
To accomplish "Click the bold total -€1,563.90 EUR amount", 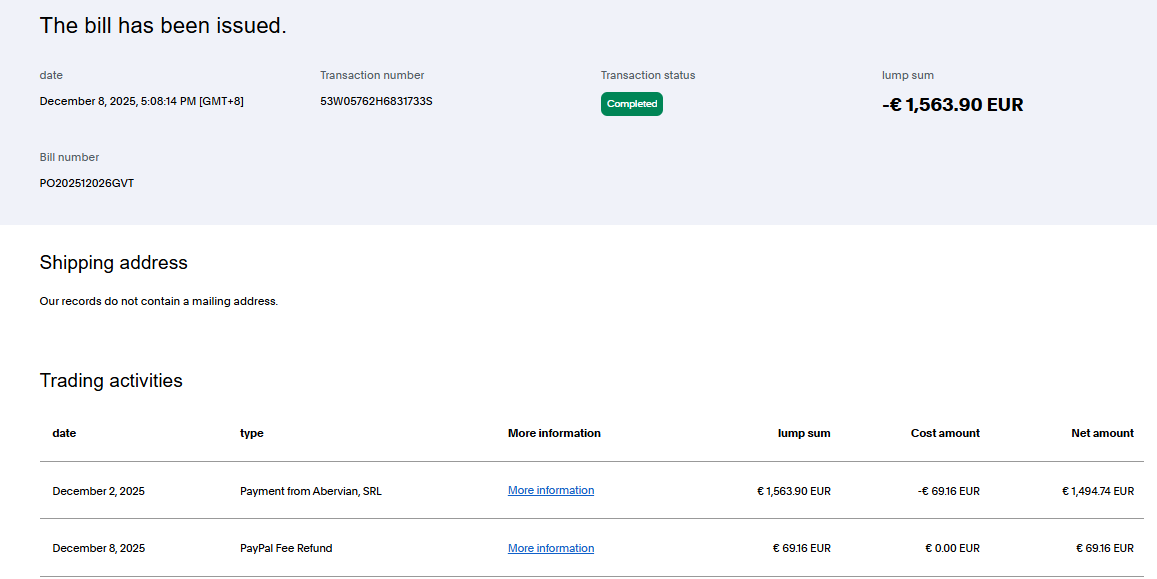I will pos(952,105).
